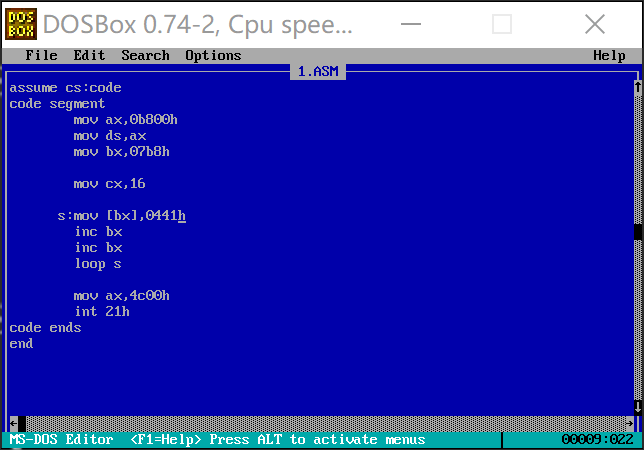Viewport: 644px width, 450px height.
Task: Click the horizontal scrollbar track
Action: pos(320,423)
